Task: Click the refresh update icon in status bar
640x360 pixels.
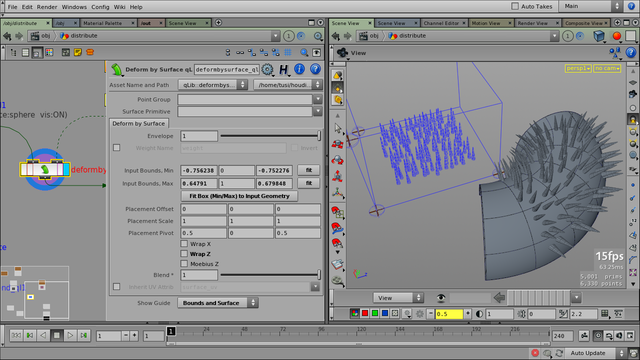Action: pos(559,353)
